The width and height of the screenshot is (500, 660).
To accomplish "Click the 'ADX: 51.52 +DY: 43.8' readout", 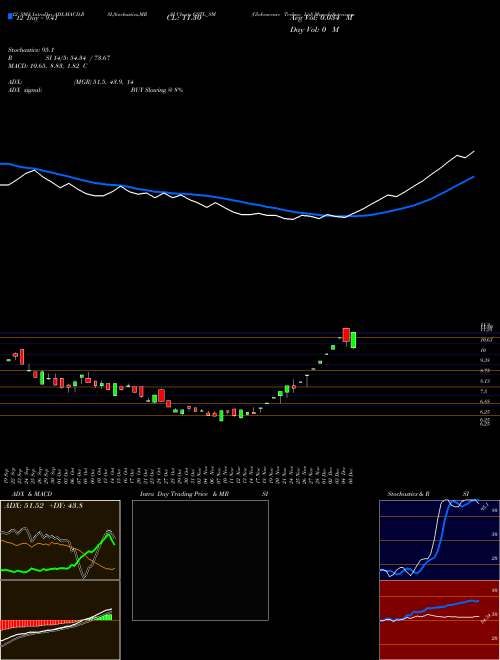I will point(43,506).
